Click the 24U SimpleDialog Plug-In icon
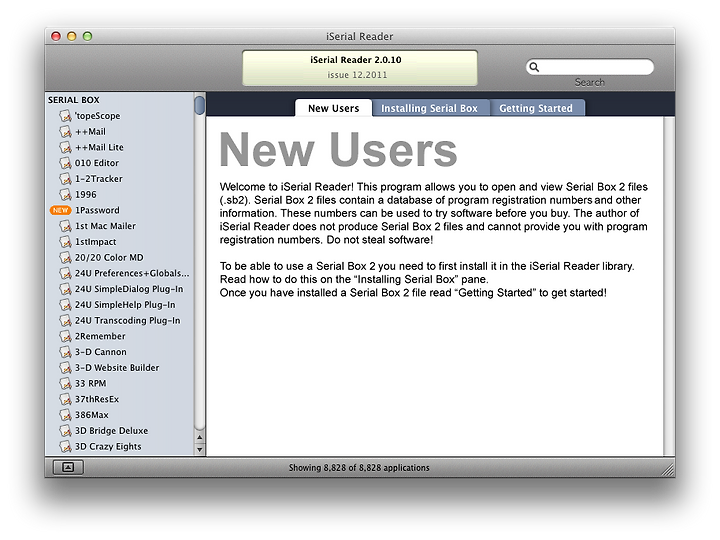Viewport: 720px width, 540px height. pos(65,289)
